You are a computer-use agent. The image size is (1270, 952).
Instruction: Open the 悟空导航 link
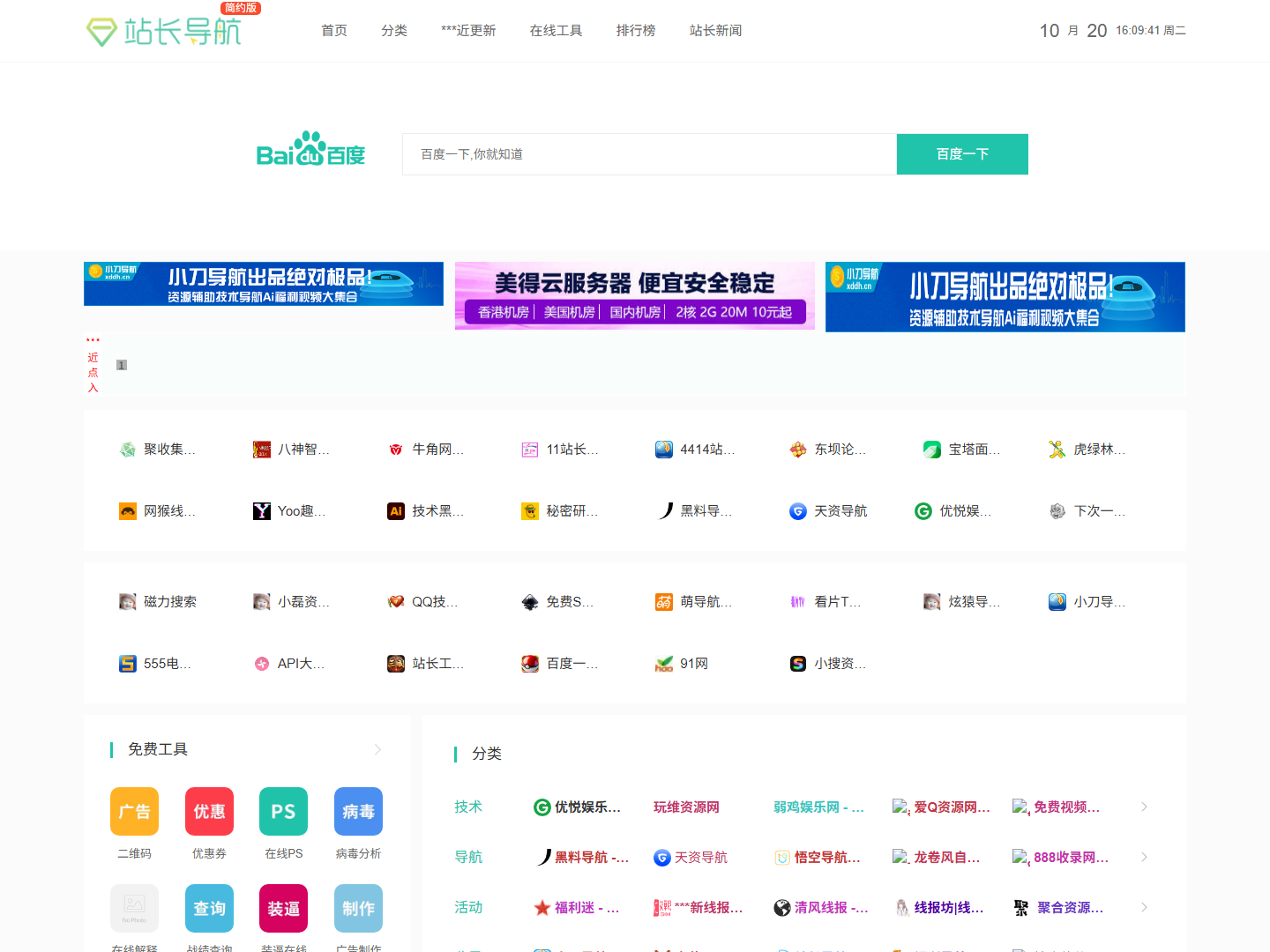(827, 857)
